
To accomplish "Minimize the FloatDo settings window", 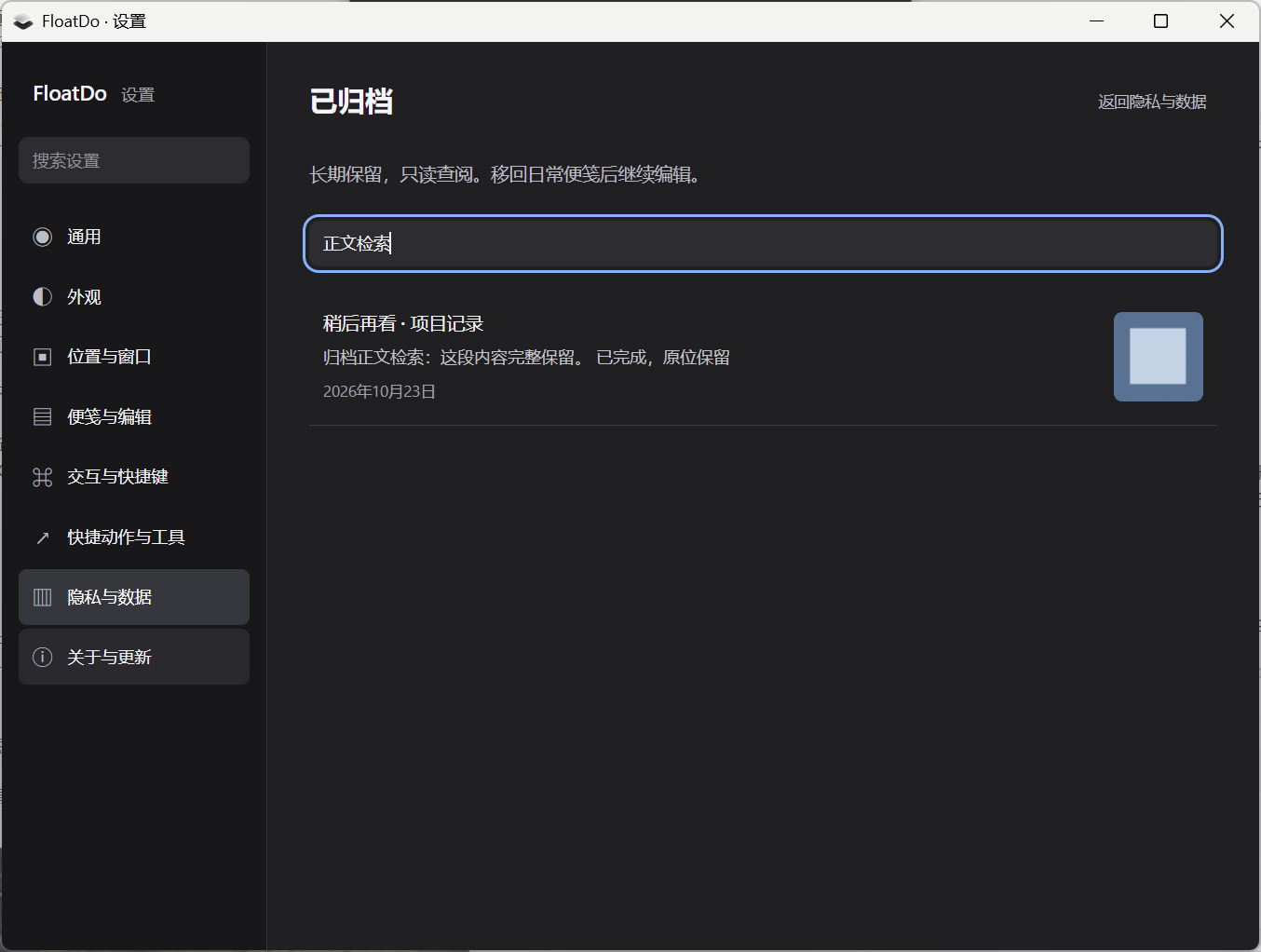I will 1096,20.
